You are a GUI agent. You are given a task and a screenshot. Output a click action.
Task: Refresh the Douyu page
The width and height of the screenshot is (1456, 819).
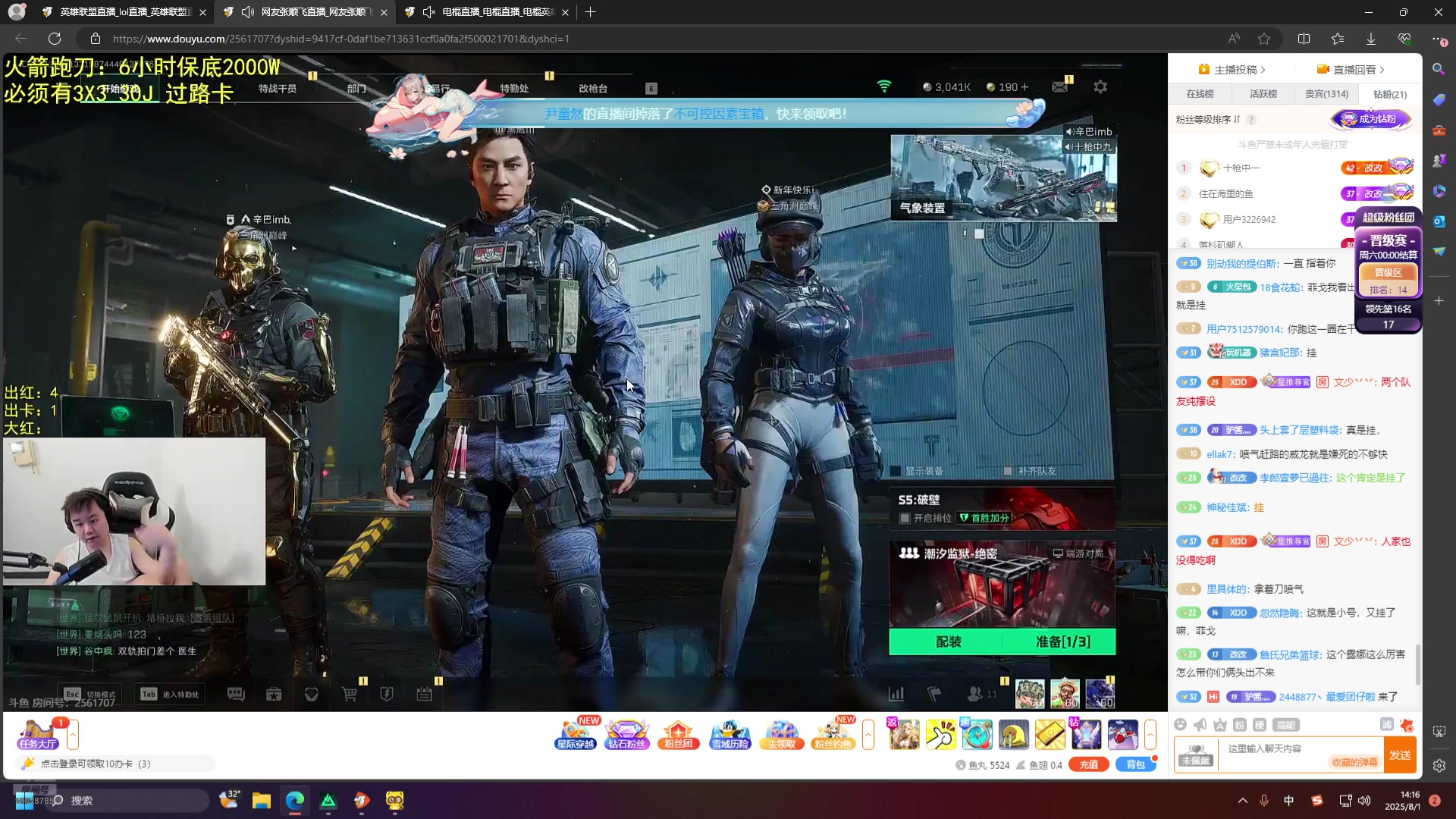(x=55, y=39)
